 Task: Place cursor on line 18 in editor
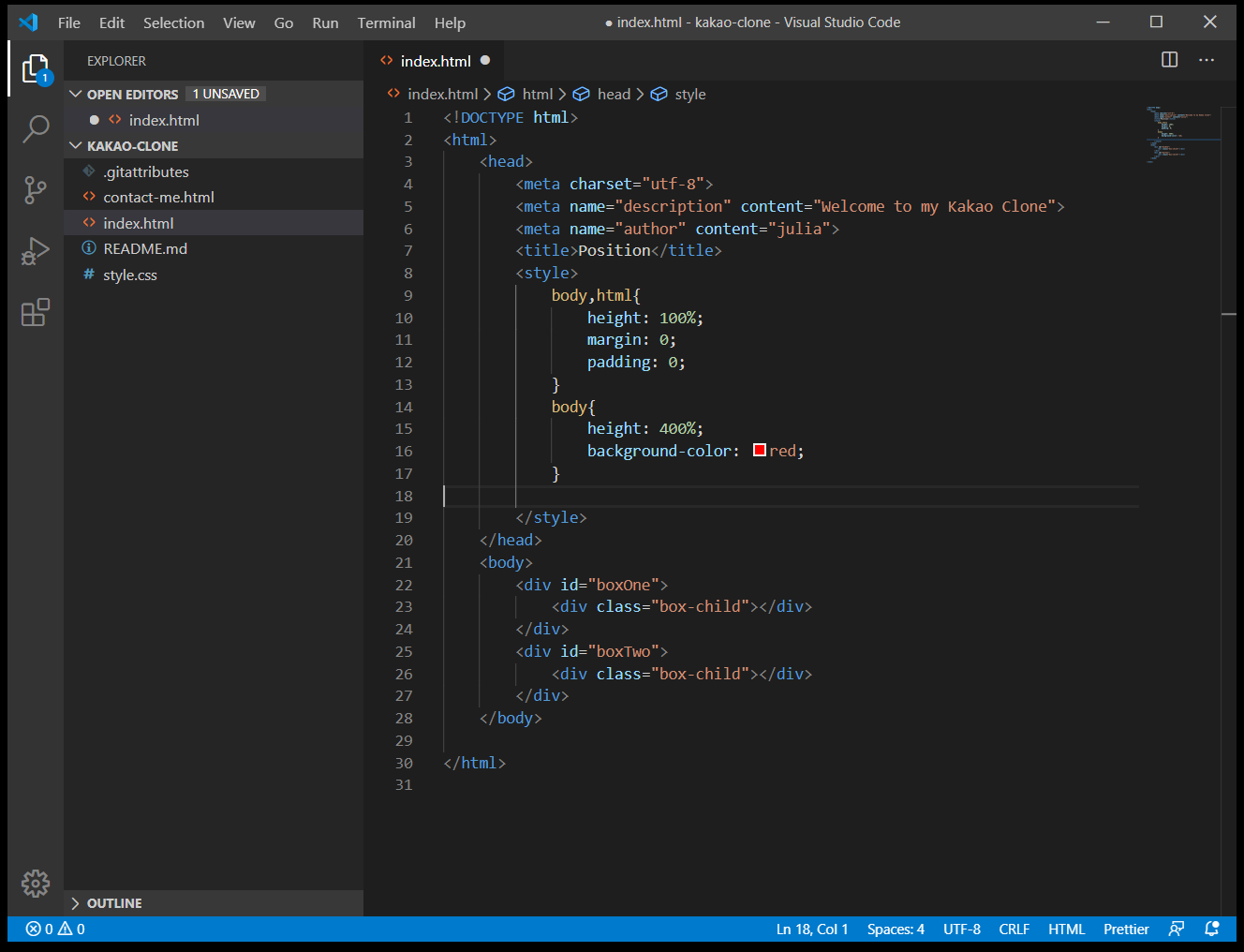pyautogui.click(x=792, y=496)
